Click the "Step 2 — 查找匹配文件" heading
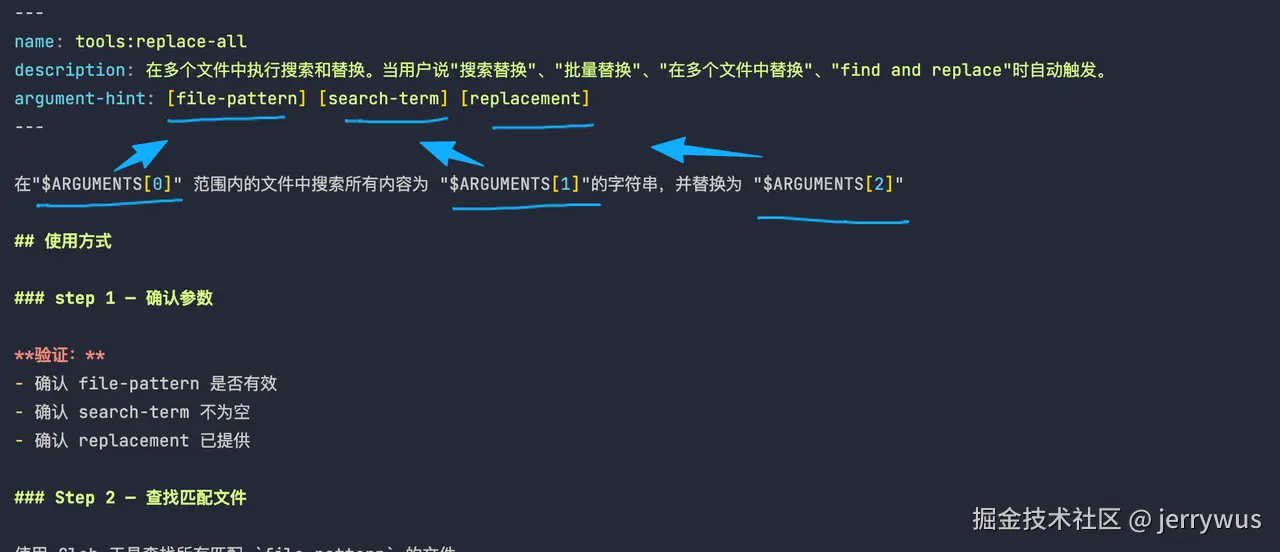 pos(130,498)
